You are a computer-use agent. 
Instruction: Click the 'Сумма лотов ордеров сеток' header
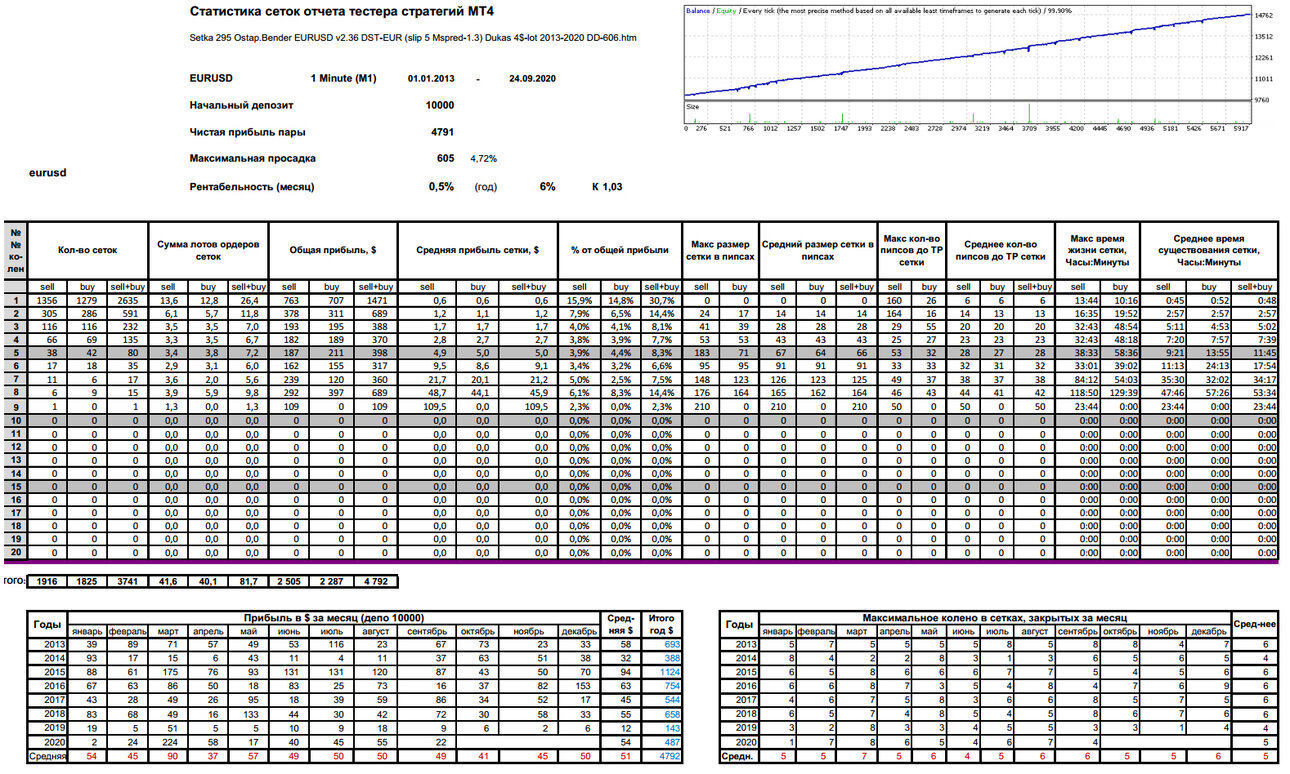(x=208, y=249)
